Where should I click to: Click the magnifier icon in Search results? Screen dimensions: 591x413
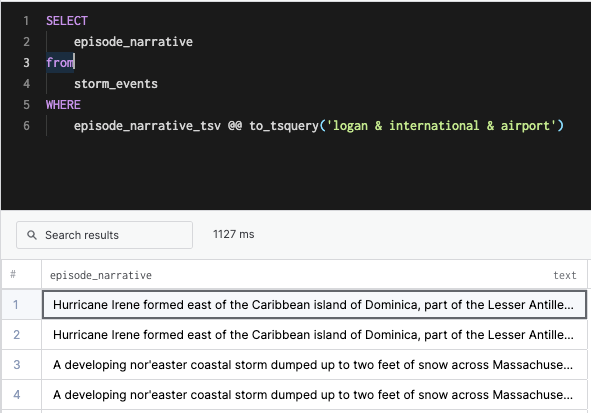(32, 235)
